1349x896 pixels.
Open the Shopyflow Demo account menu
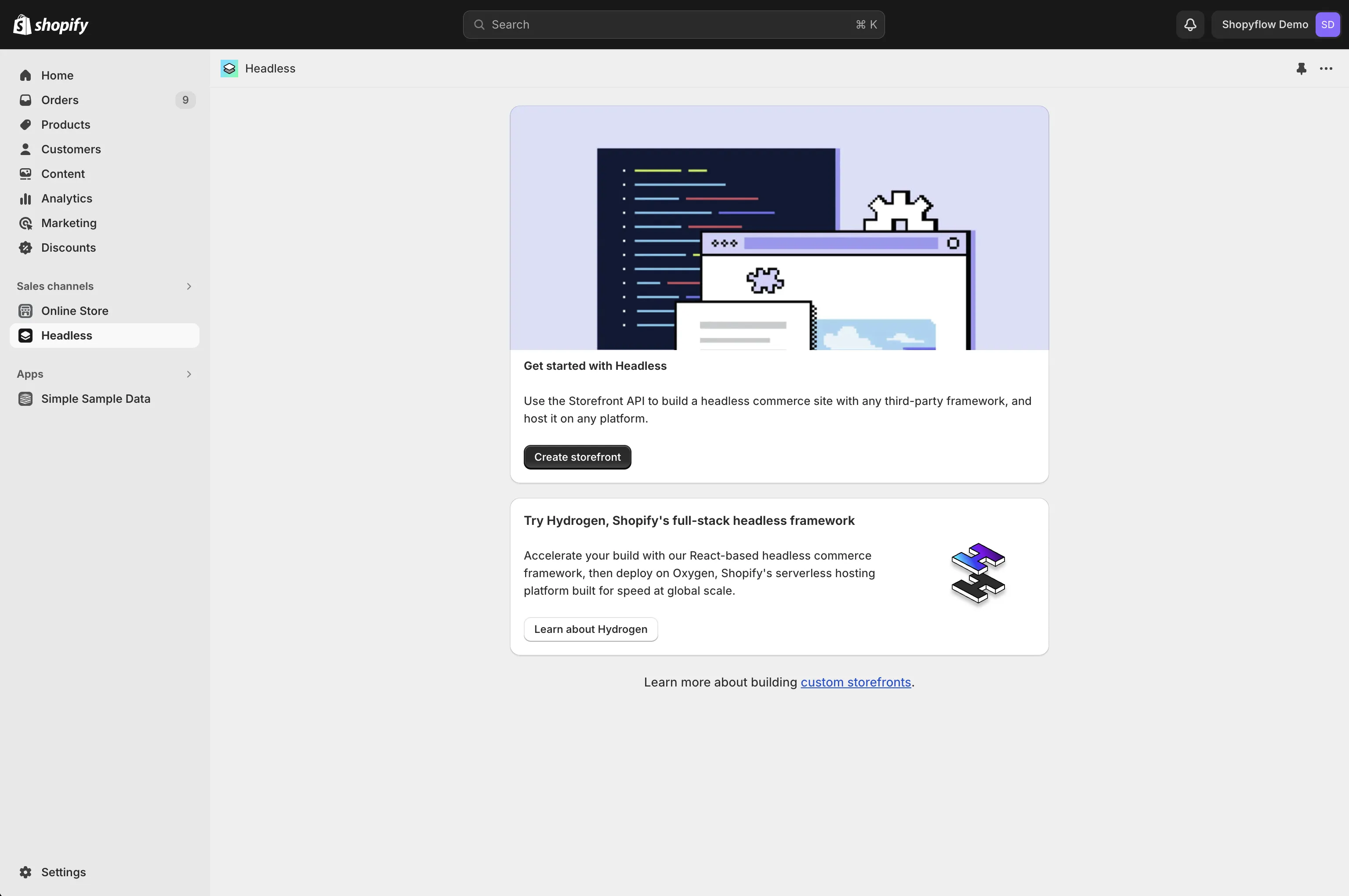(x=1276, y=25)
